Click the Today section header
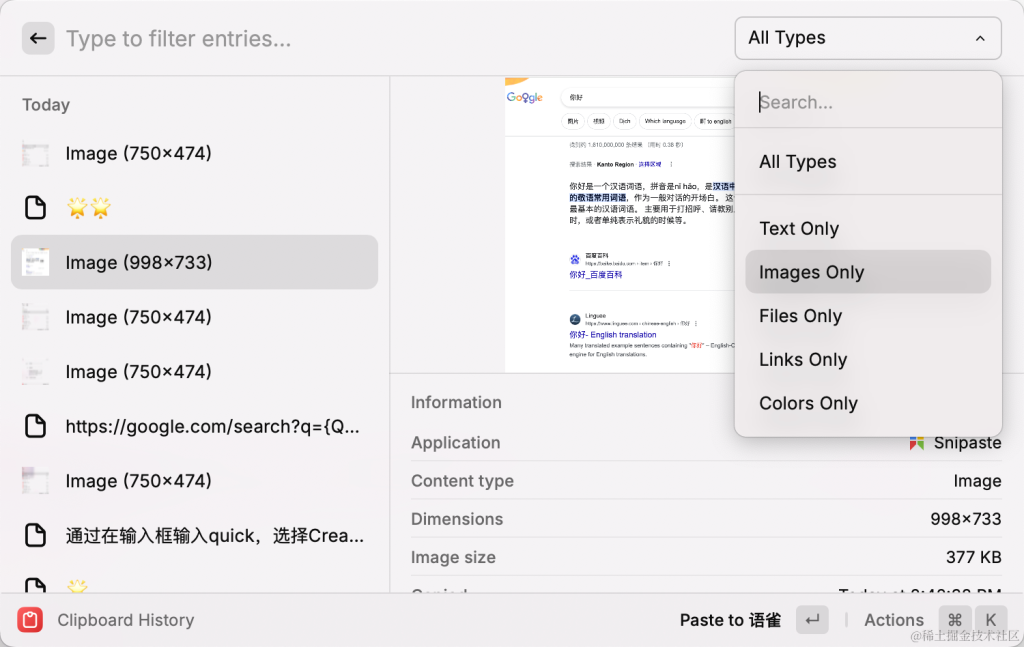Screen dimensions: 1024x647 tap(46, 104)
